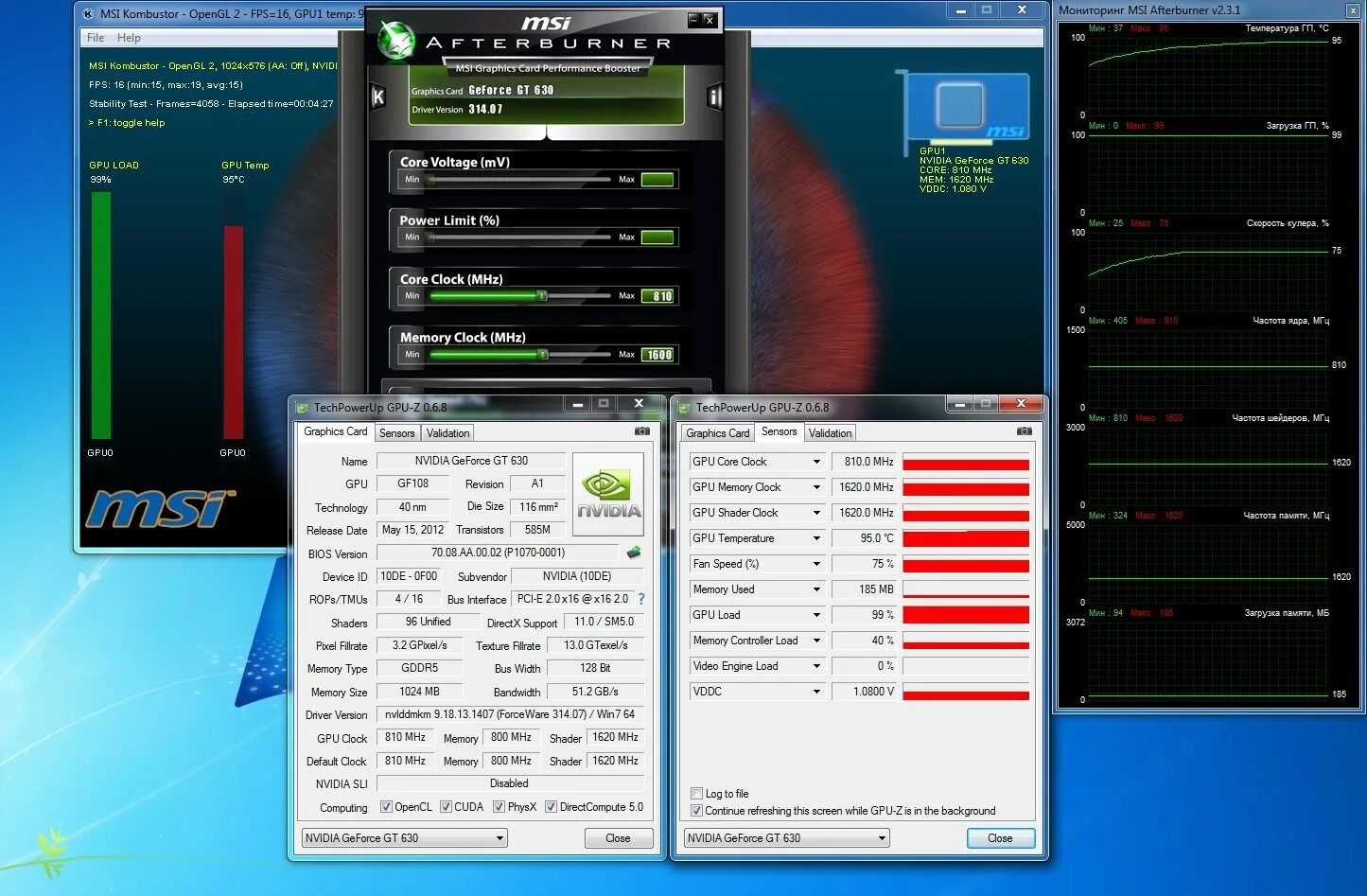The image size is (1367, 896).
Task: Open VDDC sensor dropdown
Action: click(816, 692)
